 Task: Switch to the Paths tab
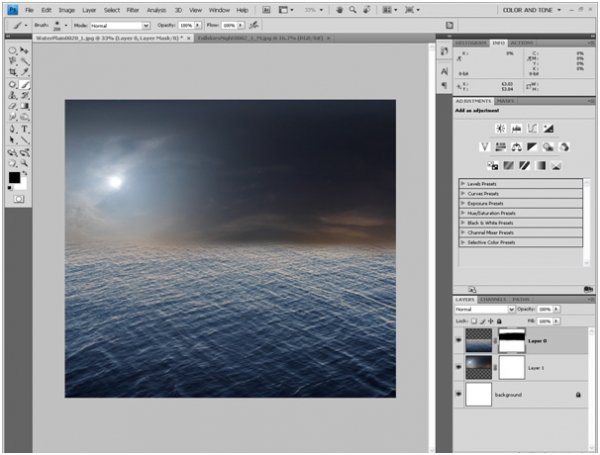(520, 299)
